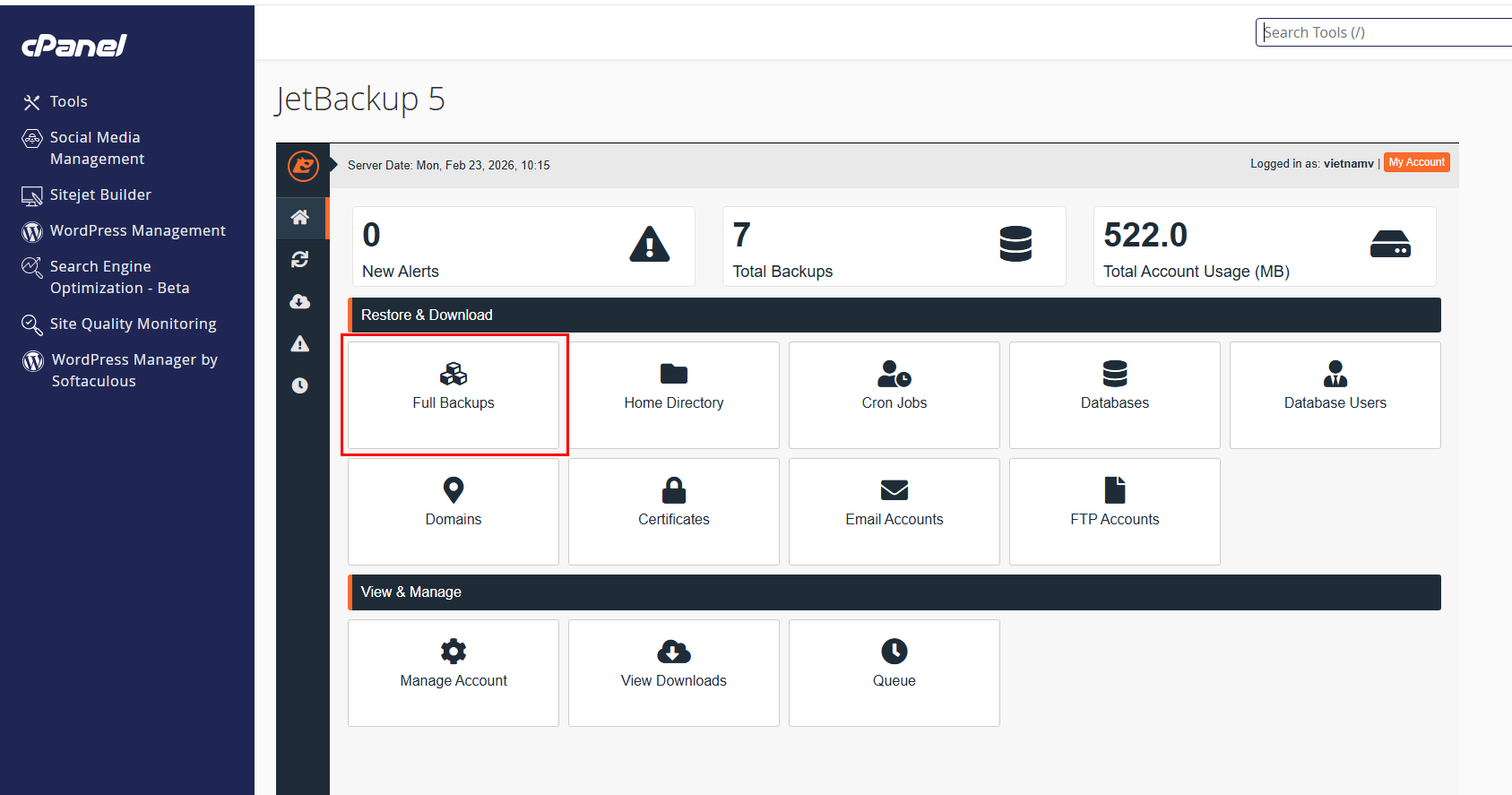Screen dimensions: 1512x795
Task: Click the JetBackup 5 page heading
Action: click(360, 99)
